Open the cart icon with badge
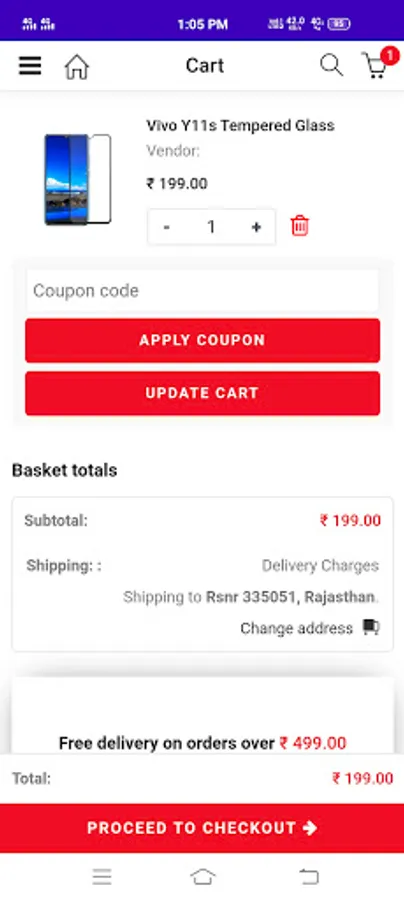 (x=379, y=64)
